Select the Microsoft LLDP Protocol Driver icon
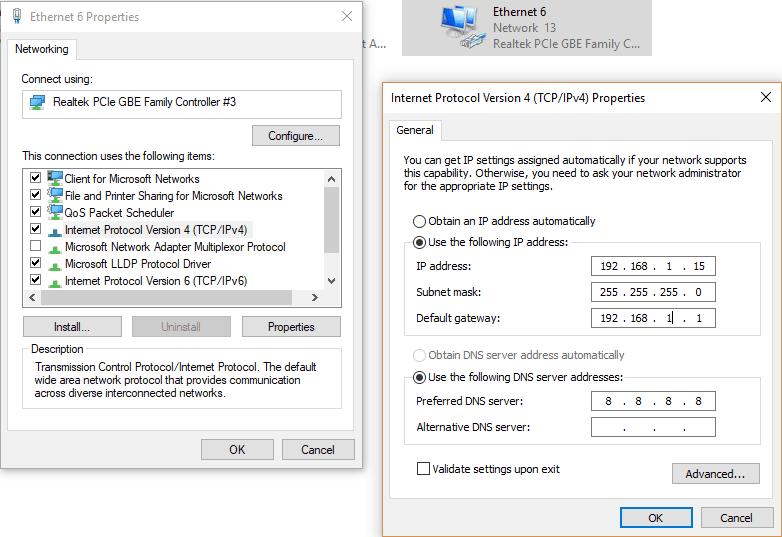This screenshot has width=782, height=537. [x=54, y=264]
